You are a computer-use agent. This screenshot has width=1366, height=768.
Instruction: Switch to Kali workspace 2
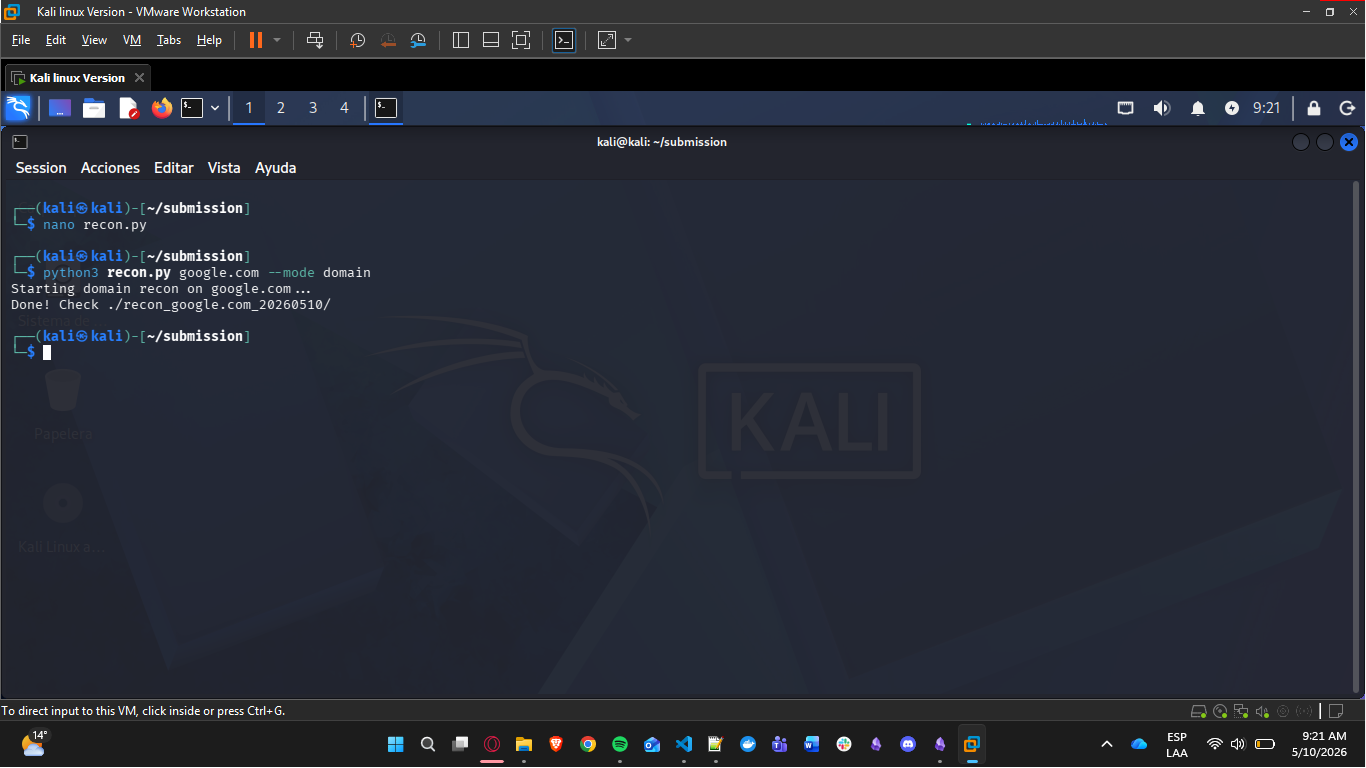[x=281, y=108]
